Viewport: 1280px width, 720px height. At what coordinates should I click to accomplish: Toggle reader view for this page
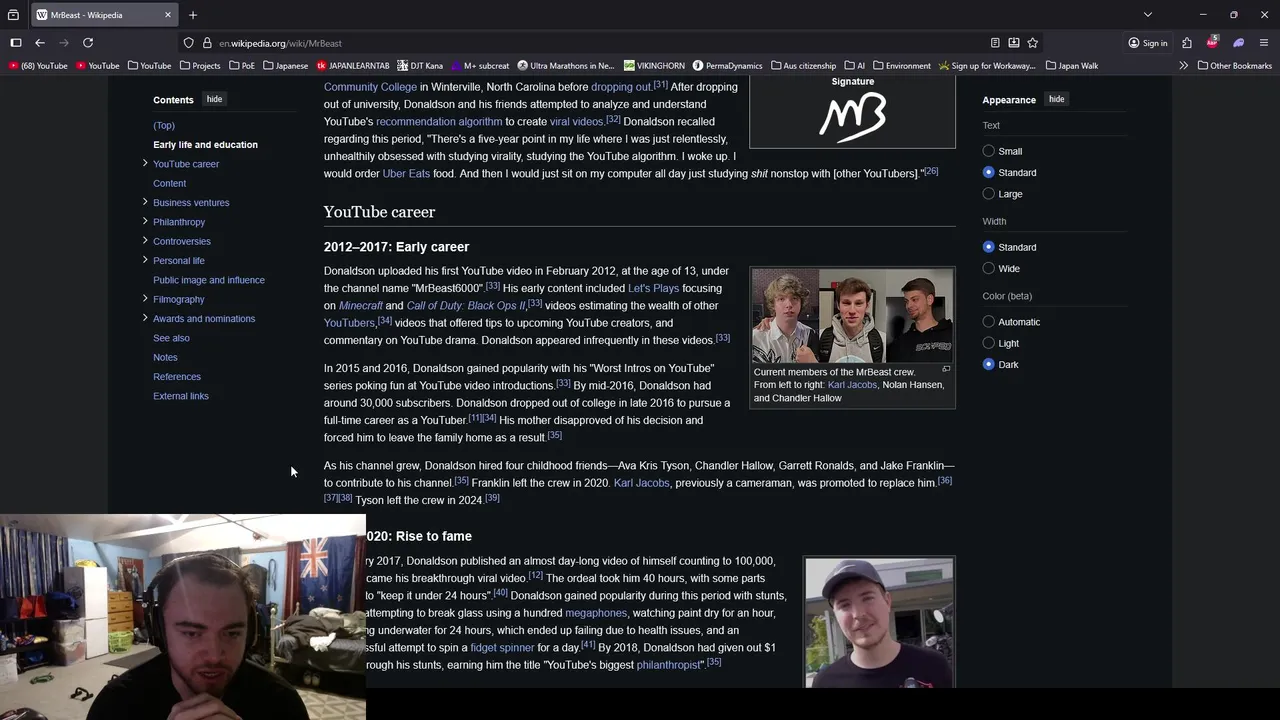click(x=995, y=43)
